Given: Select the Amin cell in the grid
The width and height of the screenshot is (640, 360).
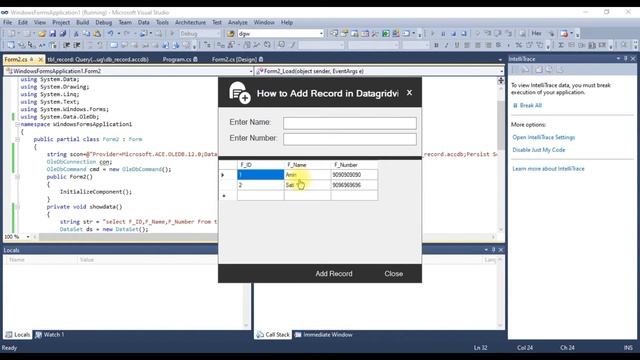Looking at the screenshot, I should point(307,175).
